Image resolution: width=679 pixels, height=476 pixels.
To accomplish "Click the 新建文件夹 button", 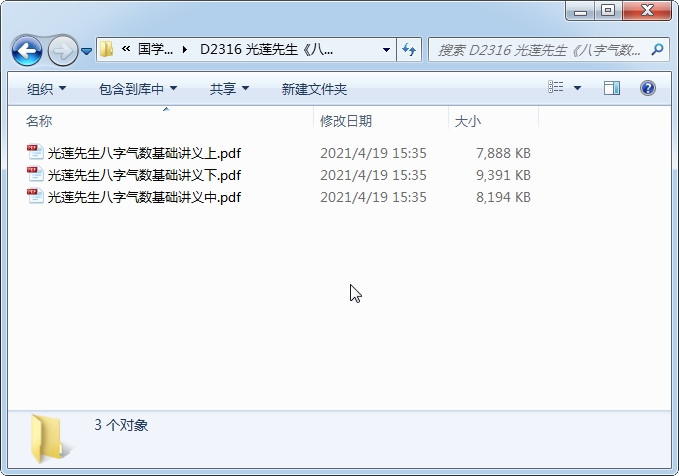I will pyautogui.click(x=314, y=89).
